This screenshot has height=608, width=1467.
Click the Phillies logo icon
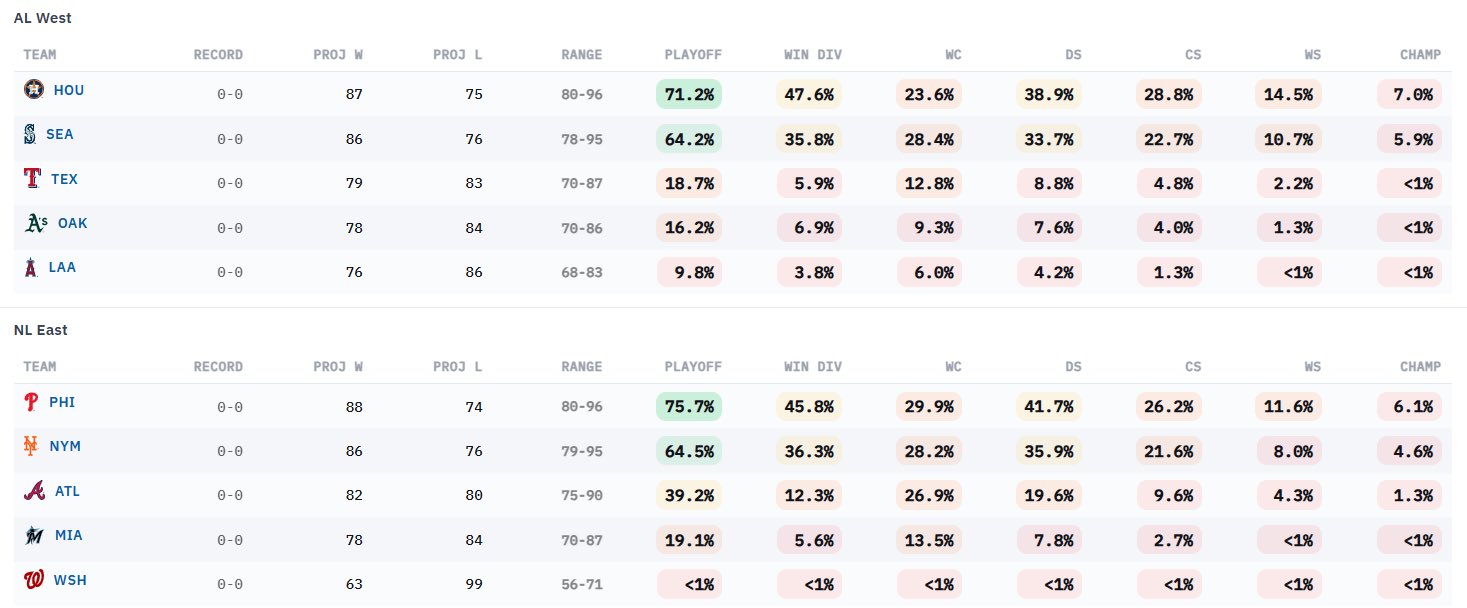pyautogui.click(x=32, y=402)
